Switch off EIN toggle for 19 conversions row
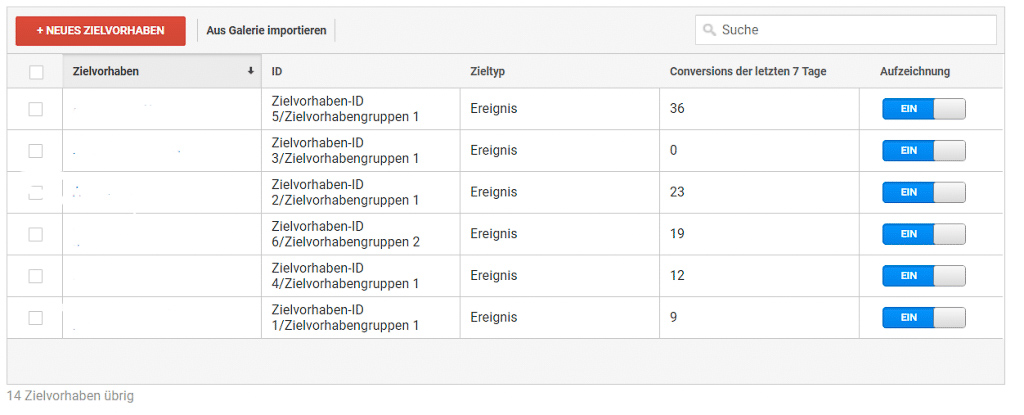Image resolution: width=1024 pixels, height=415 pixels. (923, 234)
